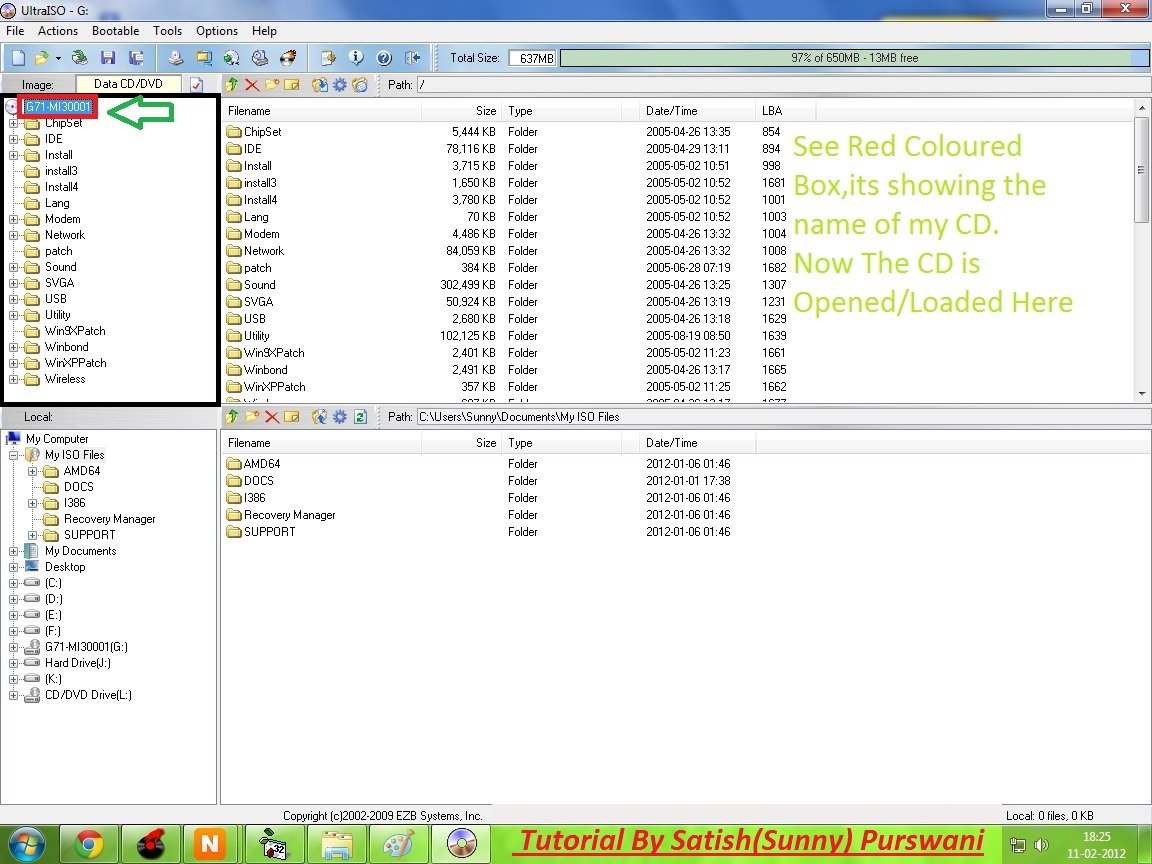Open the Tools menu
Viewport: 1152px width, 864px height.
click(168, 31)
